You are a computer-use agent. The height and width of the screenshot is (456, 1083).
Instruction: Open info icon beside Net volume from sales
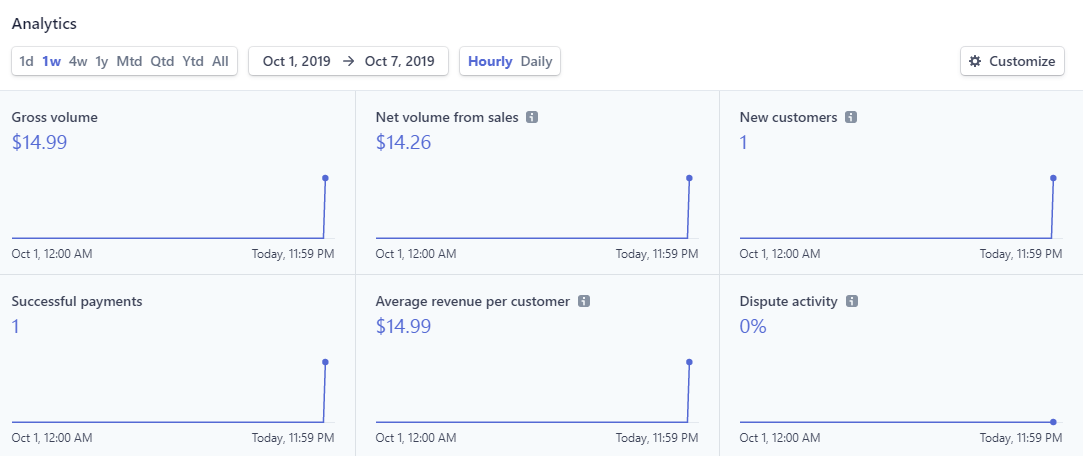click(532, 117)
